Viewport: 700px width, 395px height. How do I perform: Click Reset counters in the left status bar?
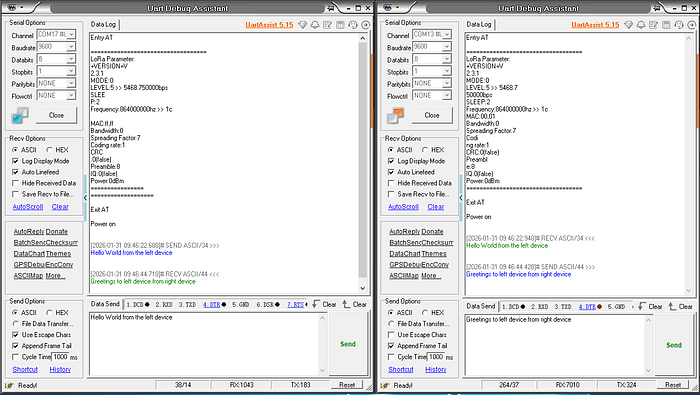347,385
